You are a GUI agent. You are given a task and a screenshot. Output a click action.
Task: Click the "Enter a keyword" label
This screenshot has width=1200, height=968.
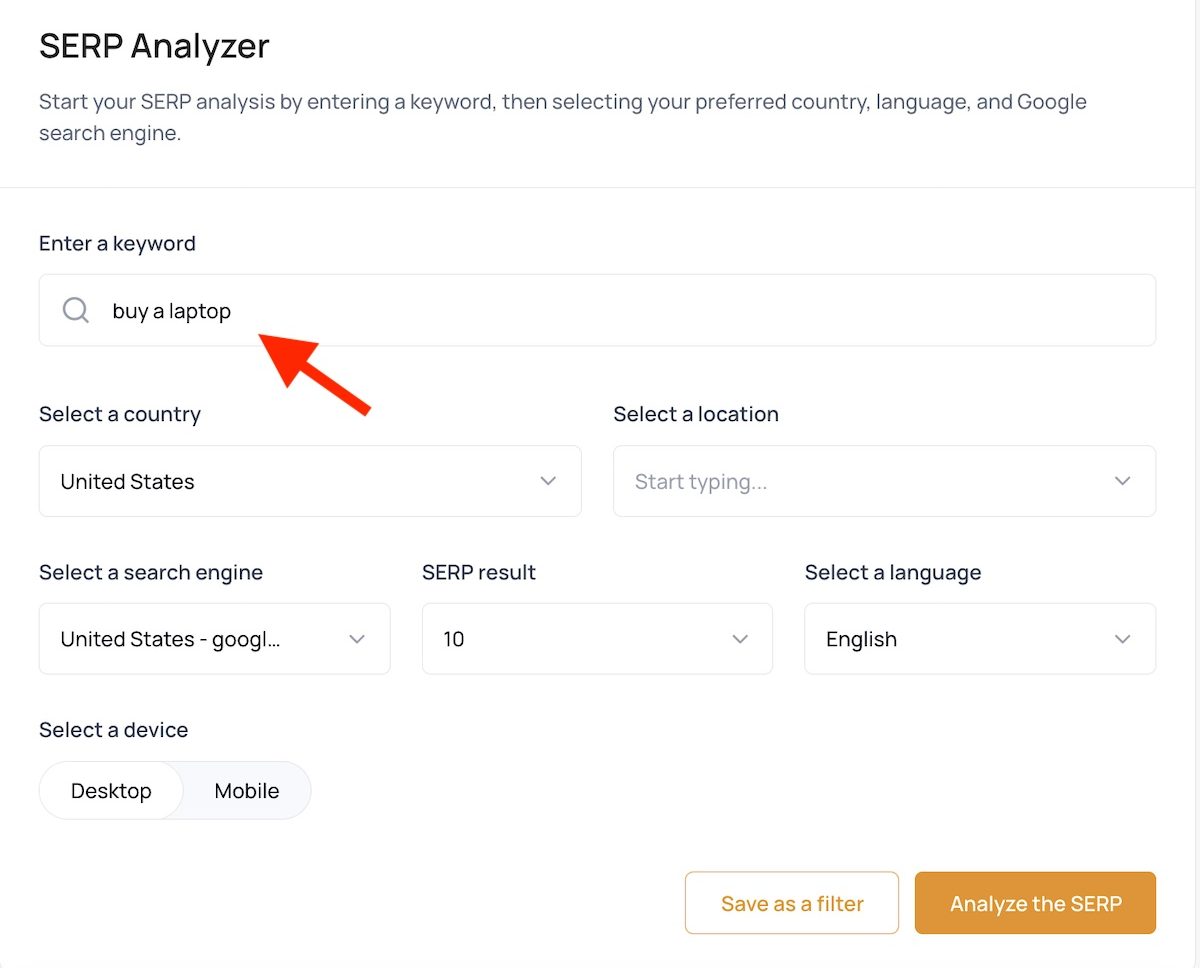point(117,244)
